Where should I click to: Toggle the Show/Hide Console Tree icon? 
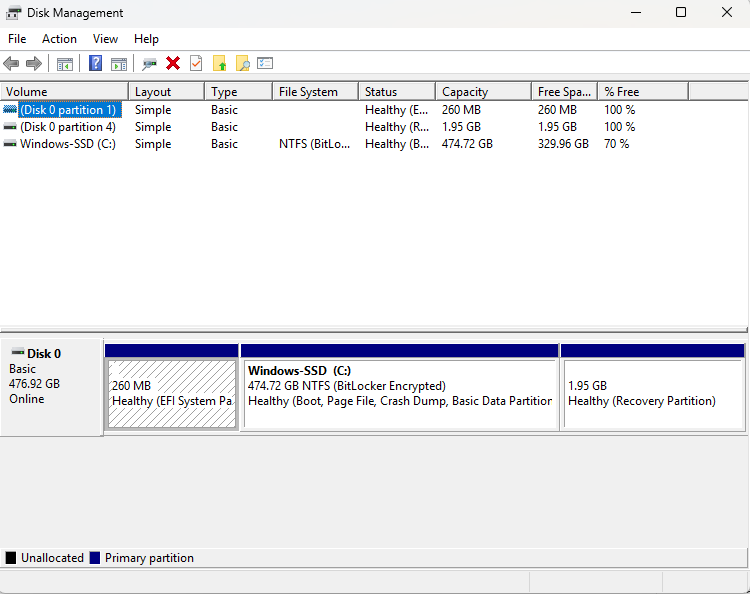pos(65,64)
